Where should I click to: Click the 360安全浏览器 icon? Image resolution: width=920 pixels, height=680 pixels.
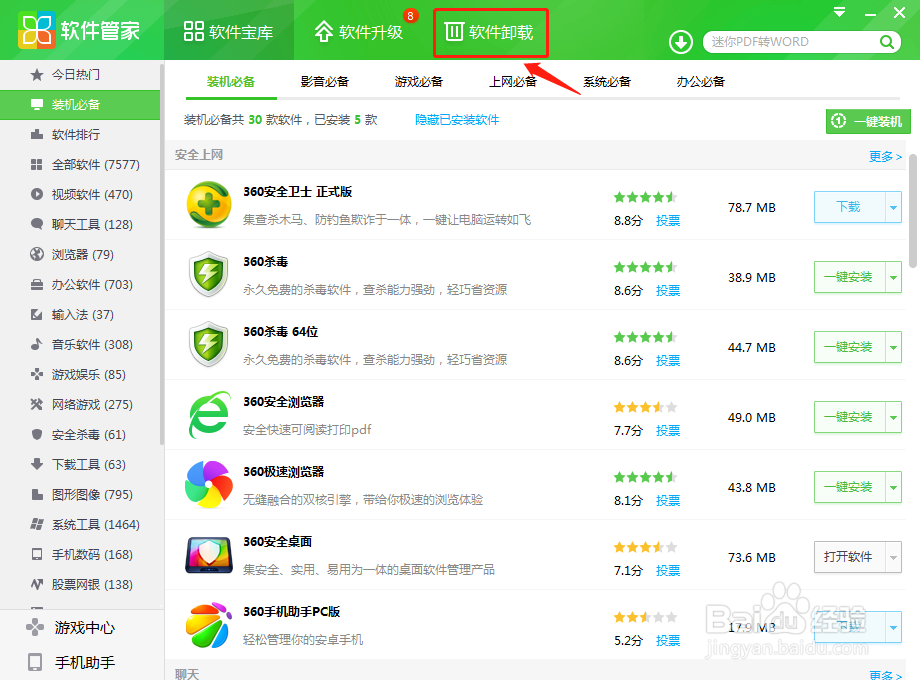click(209, 415)
